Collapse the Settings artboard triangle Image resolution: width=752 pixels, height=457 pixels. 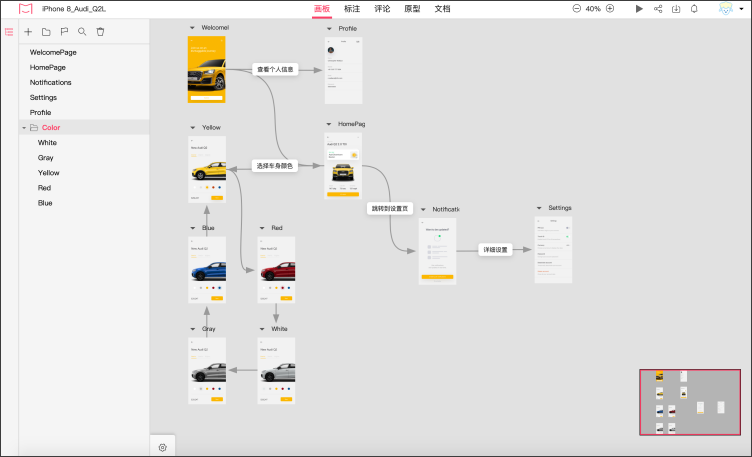(539, 208)
